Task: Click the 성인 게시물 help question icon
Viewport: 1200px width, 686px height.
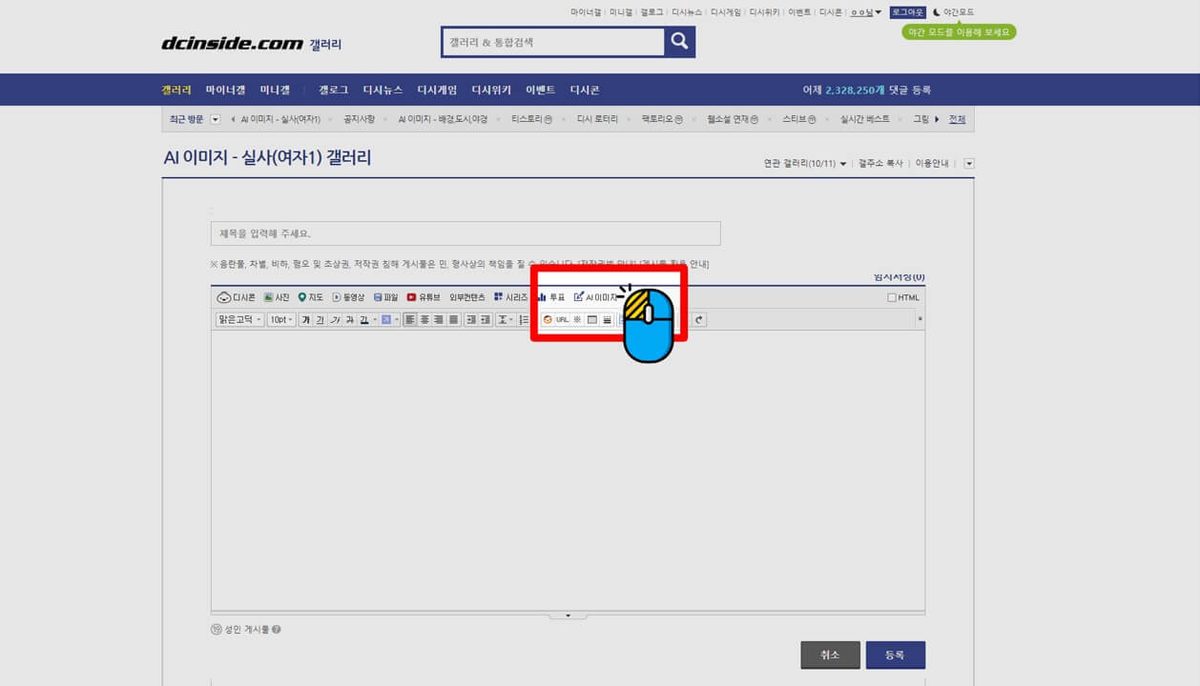Action: pos(276,630)
